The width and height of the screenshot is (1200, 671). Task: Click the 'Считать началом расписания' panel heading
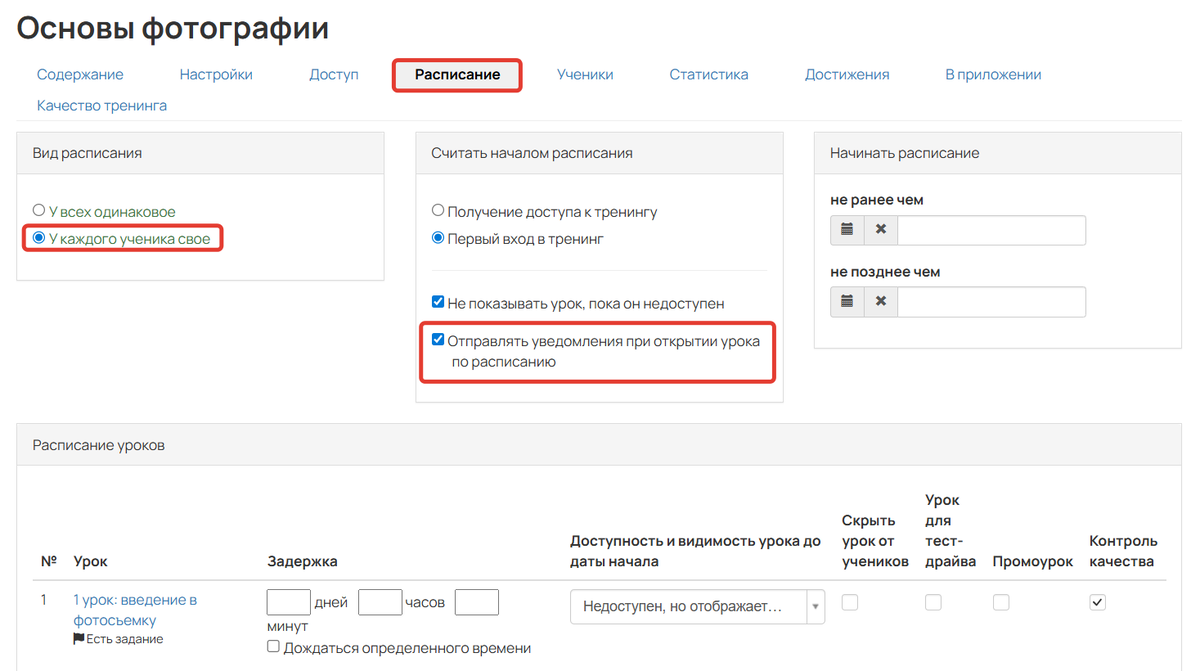[x=532, y=153]
